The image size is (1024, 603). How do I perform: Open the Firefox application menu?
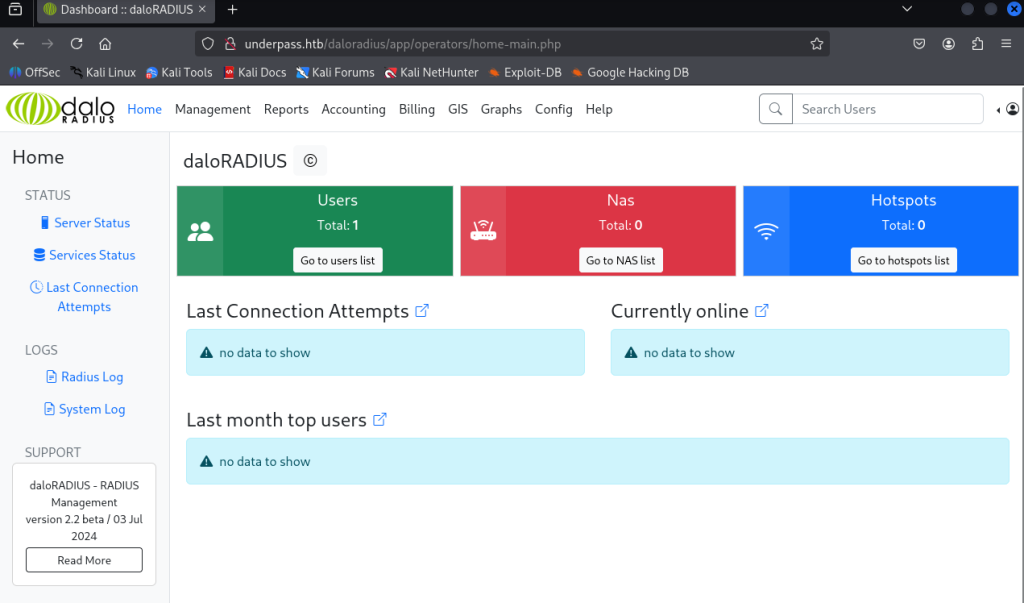(x=1006, y=44)
